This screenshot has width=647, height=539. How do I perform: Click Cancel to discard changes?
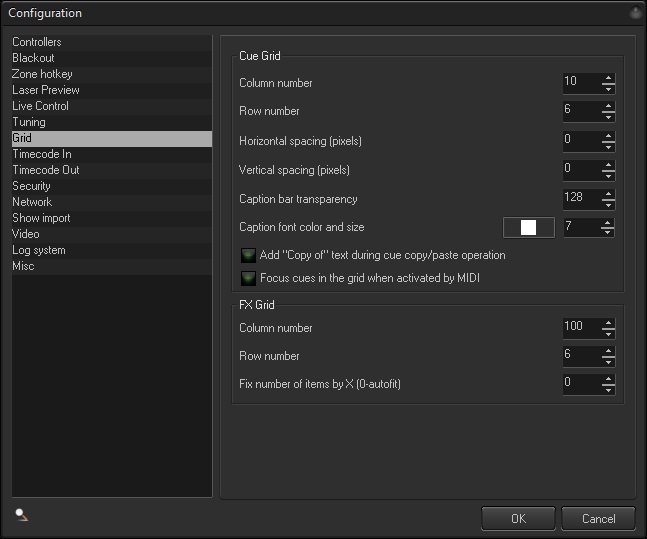point(598,518)
